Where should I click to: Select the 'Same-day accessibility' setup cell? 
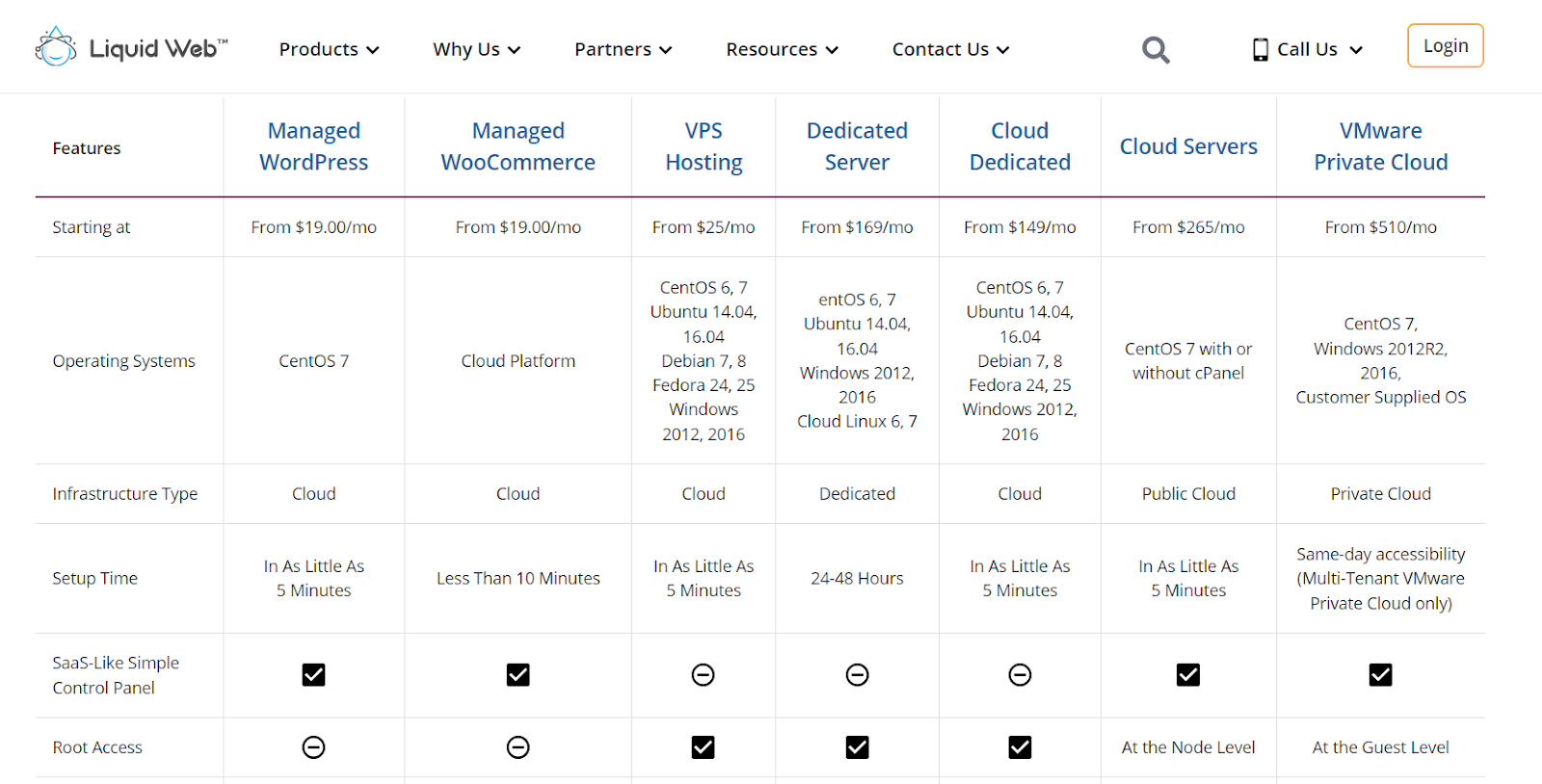(x=1381, y=579)
